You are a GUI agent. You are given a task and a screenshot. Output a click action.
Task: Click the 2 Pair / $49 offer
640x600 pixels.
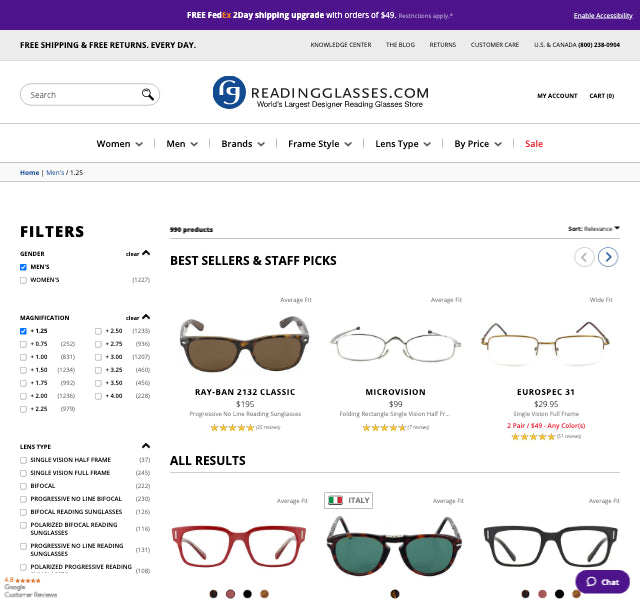pyautogui.click(x=546, y=425)
